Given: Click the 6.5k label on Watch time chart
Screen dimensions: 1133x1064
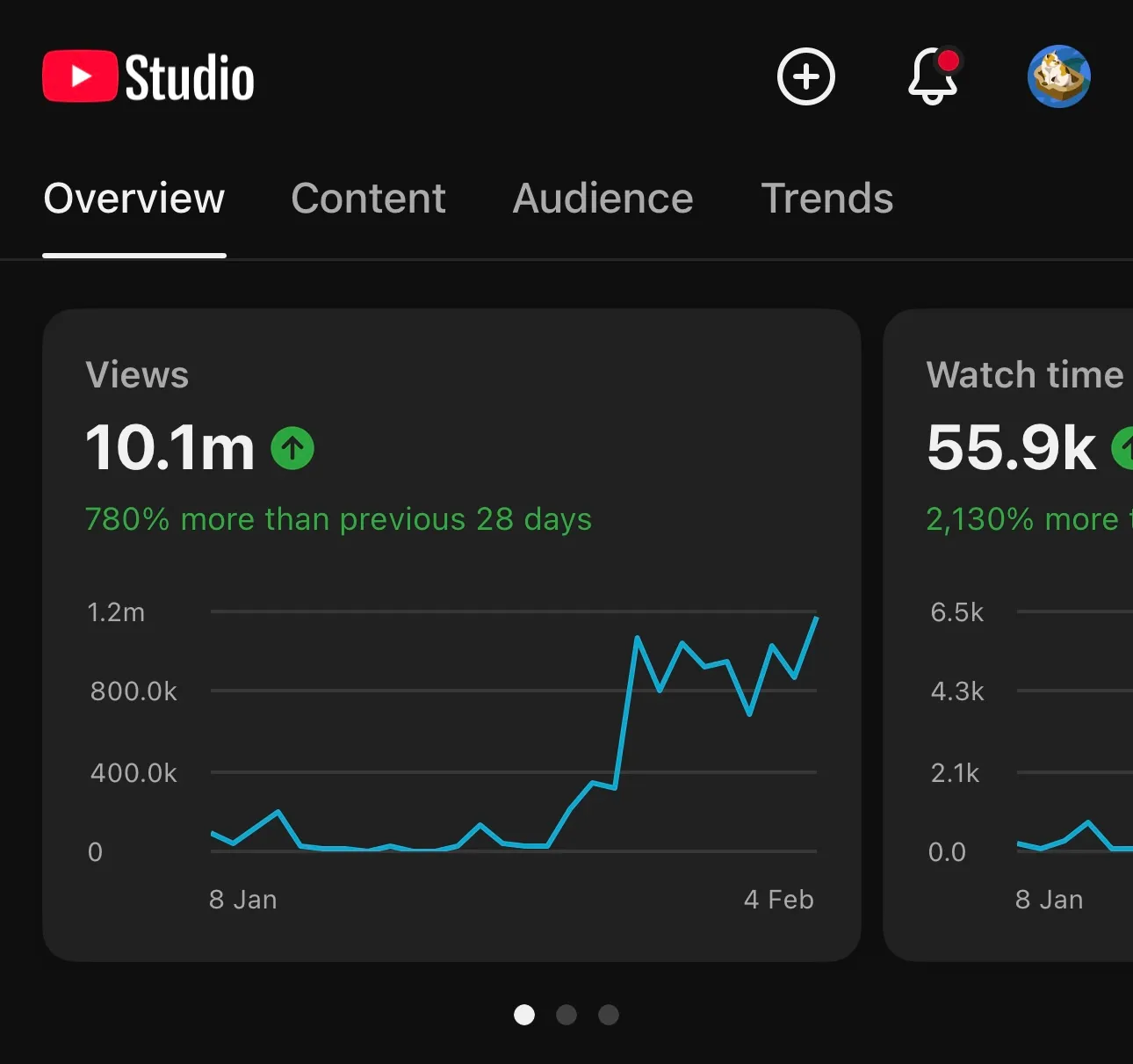Looking at the screenshot, I should tap(957, 612).
